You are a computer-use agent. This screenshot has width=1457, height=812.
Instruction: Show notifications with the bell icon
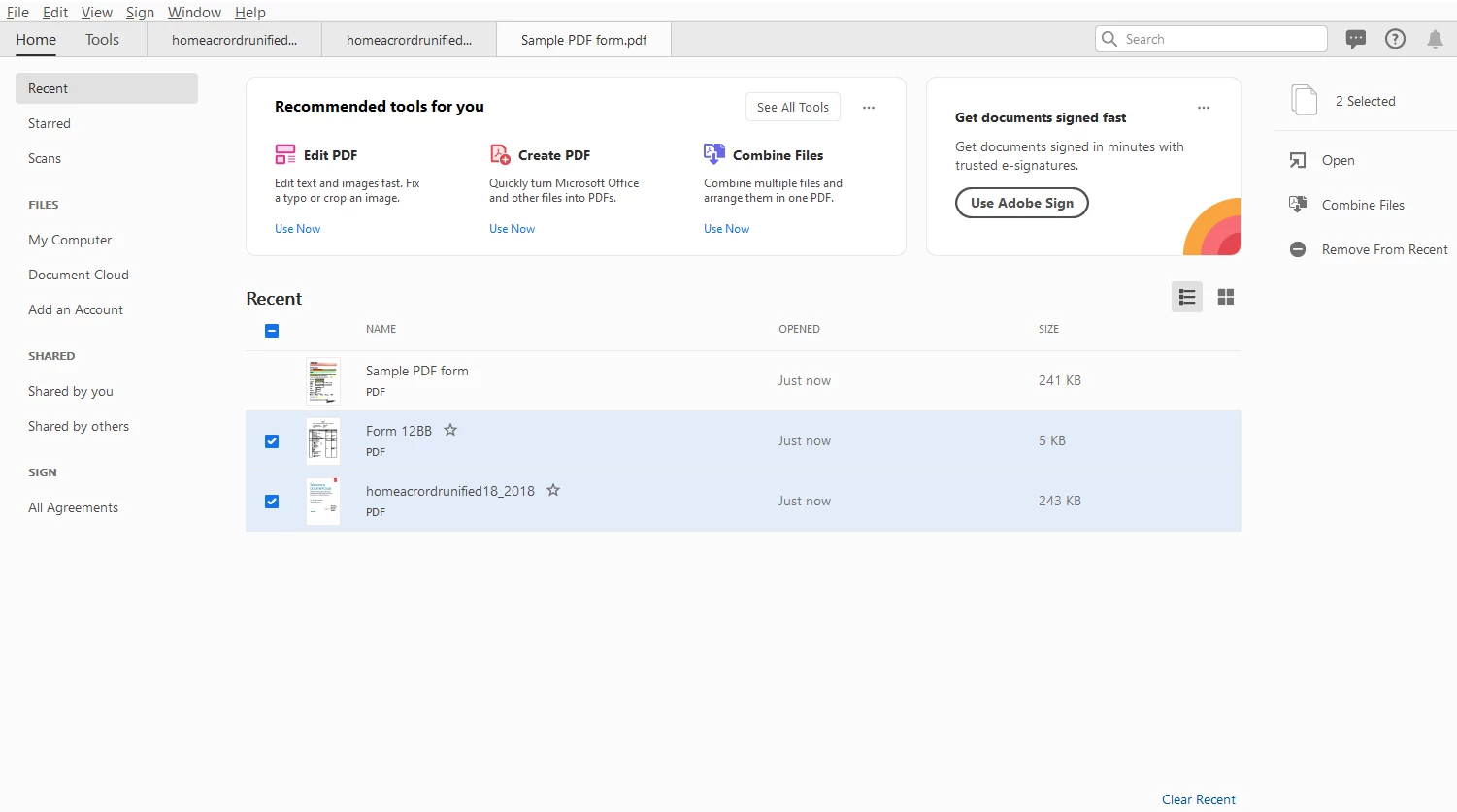1435,39
